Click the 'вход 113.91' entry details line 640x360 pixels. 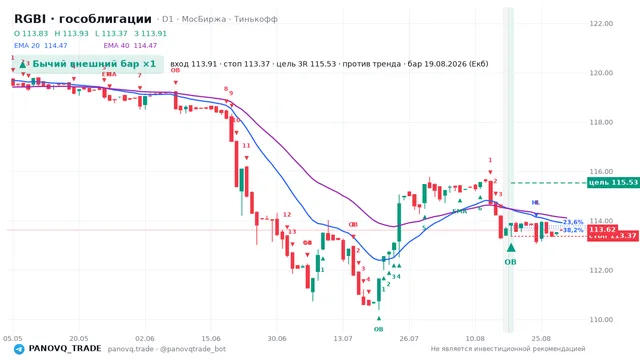329,64
